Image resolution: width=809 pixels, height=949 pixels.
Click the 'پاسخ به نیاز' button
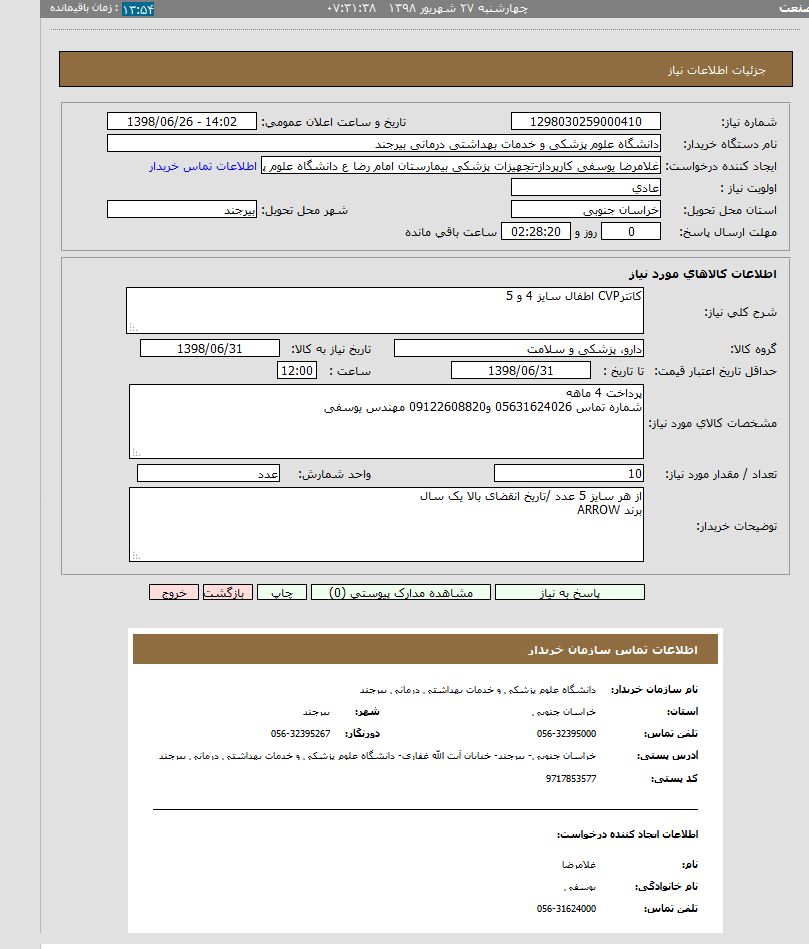pyautogui.click(x=569, y=592)
